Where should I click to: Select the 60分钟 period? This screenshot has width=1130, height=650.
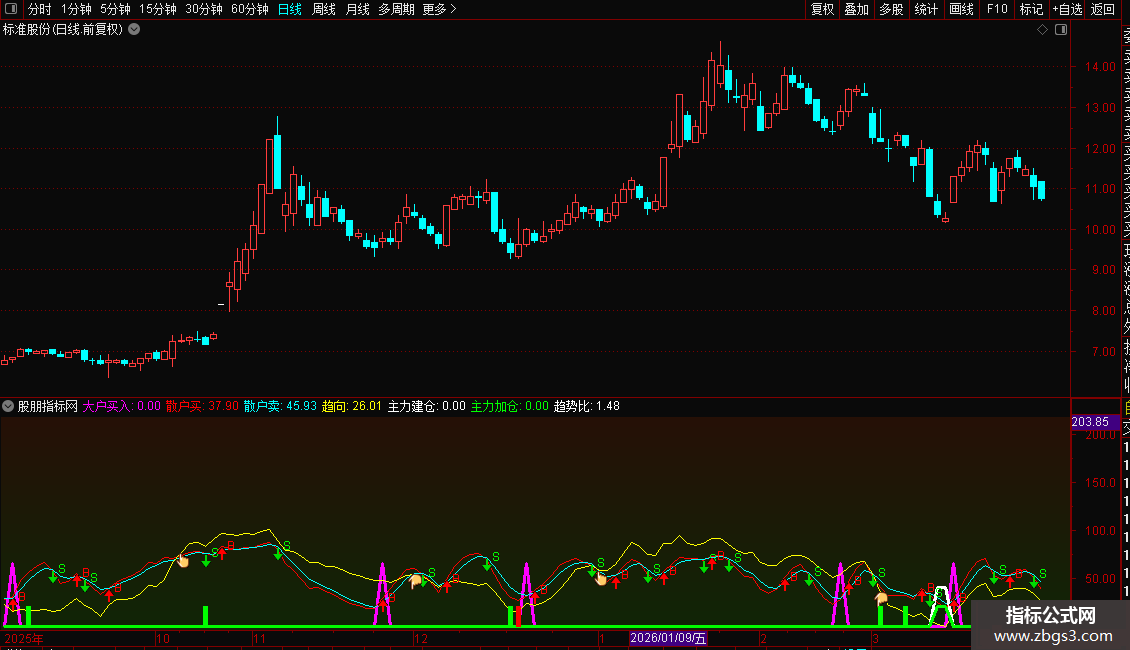tap(250, 9)
